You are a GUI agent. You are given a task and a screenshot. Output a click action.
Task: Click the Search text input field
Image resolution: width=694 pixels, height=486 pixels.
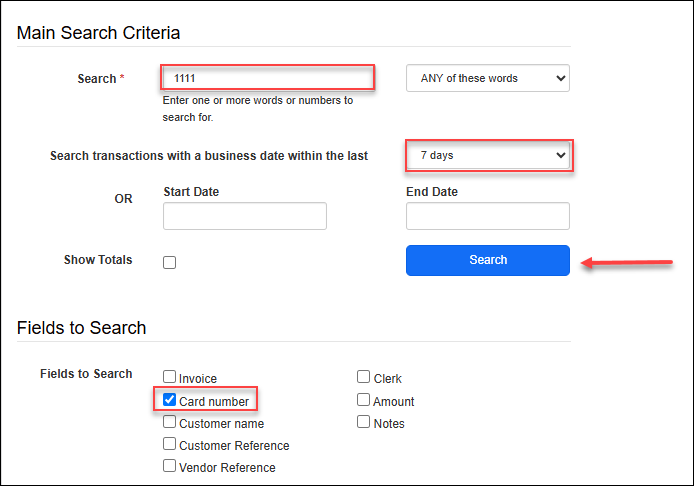(x=267, y=78)
